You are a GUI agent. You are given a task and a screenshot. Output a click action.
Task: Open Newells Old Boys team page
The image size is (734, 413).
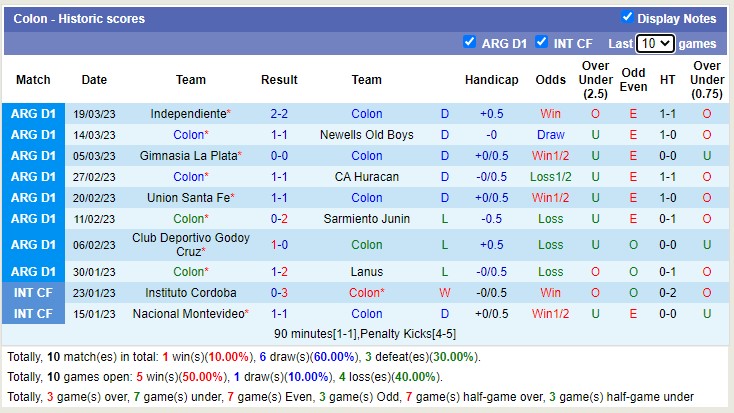pyautogui.click(x=366, y=135)
